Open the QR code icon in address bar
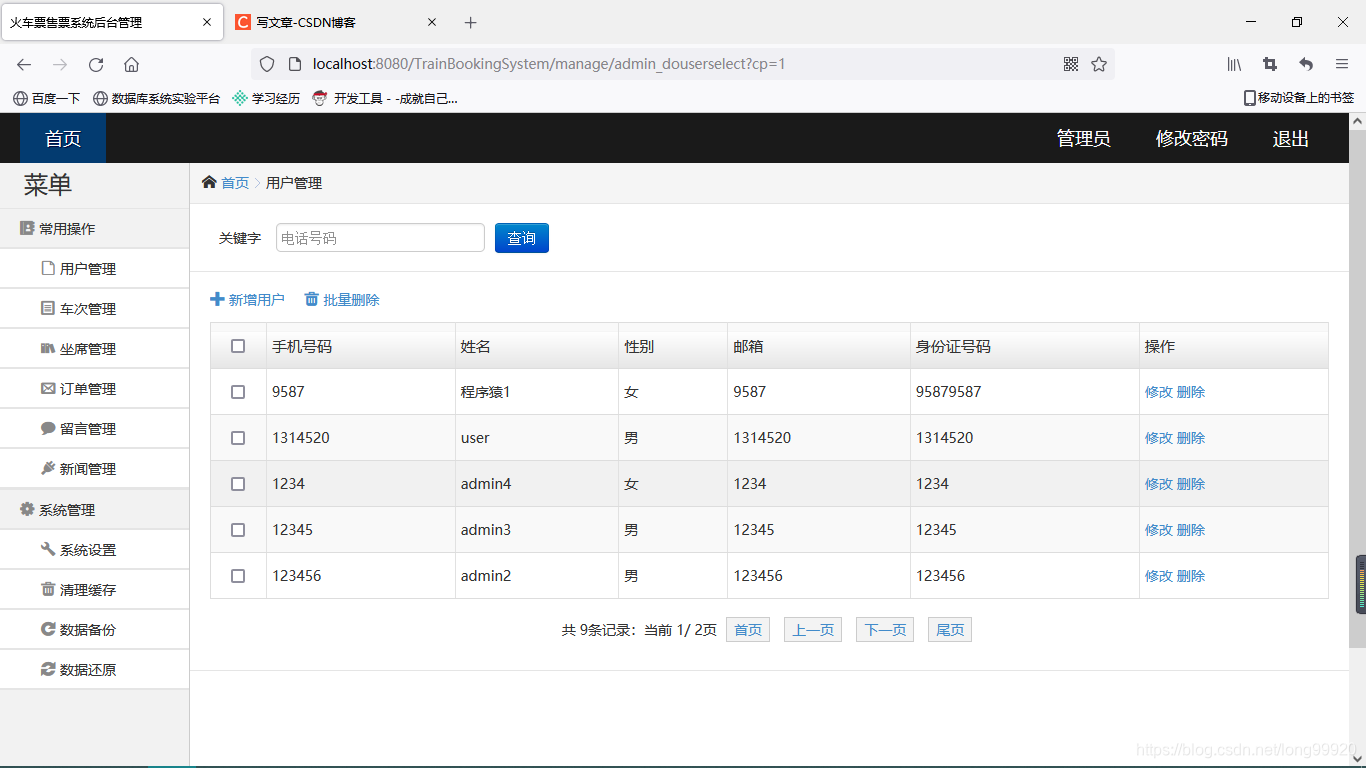This screenshot has width=1366, height=768. (x=1071, y=64)
